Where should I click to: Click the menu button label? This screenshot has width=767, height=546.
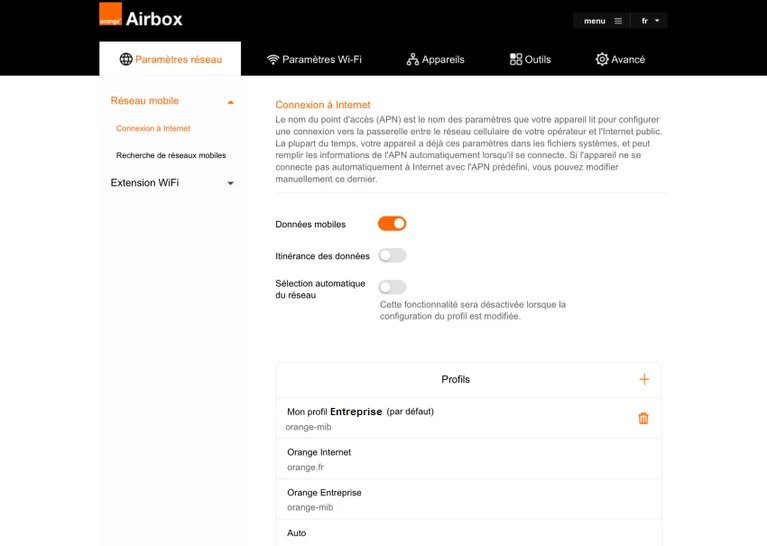coord(594,21)
